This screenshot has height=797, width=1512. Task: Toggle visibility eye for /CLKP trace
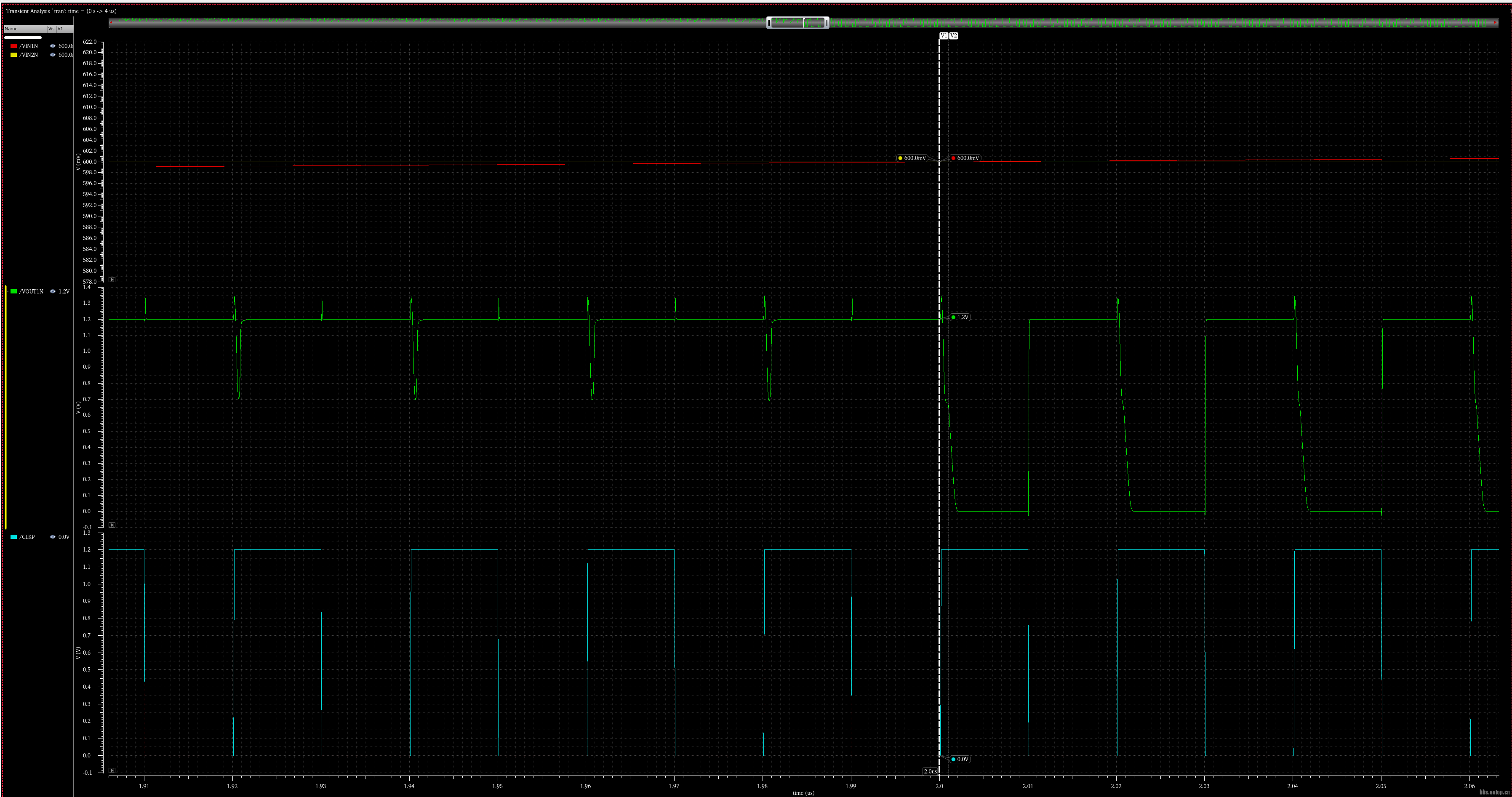[x=53, y=536]
